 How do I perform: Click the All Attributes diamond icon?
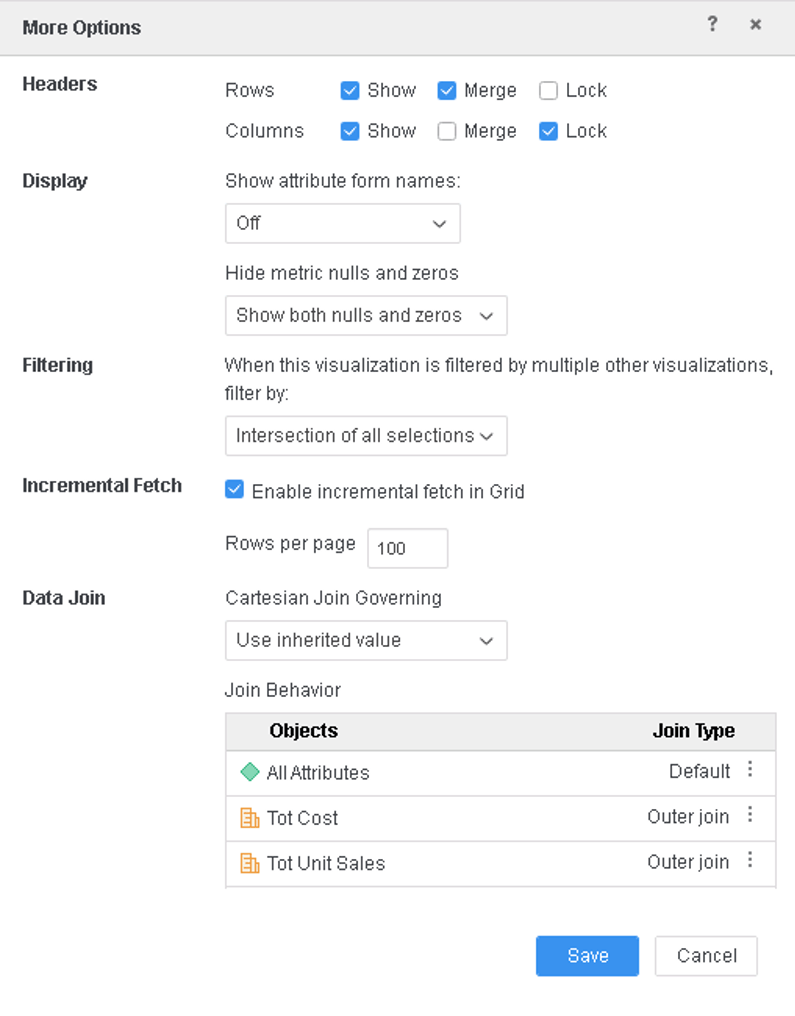click(x=250, y=772)
